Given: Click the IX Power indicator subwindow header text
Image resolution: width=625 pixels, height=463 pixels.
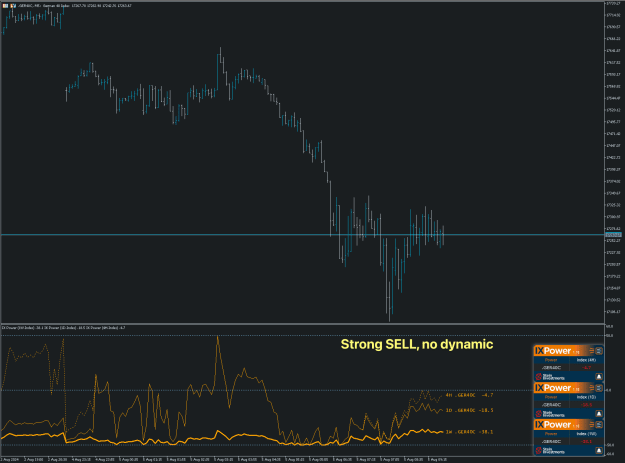Looking at the screenshot, I should tap(64, 328).
